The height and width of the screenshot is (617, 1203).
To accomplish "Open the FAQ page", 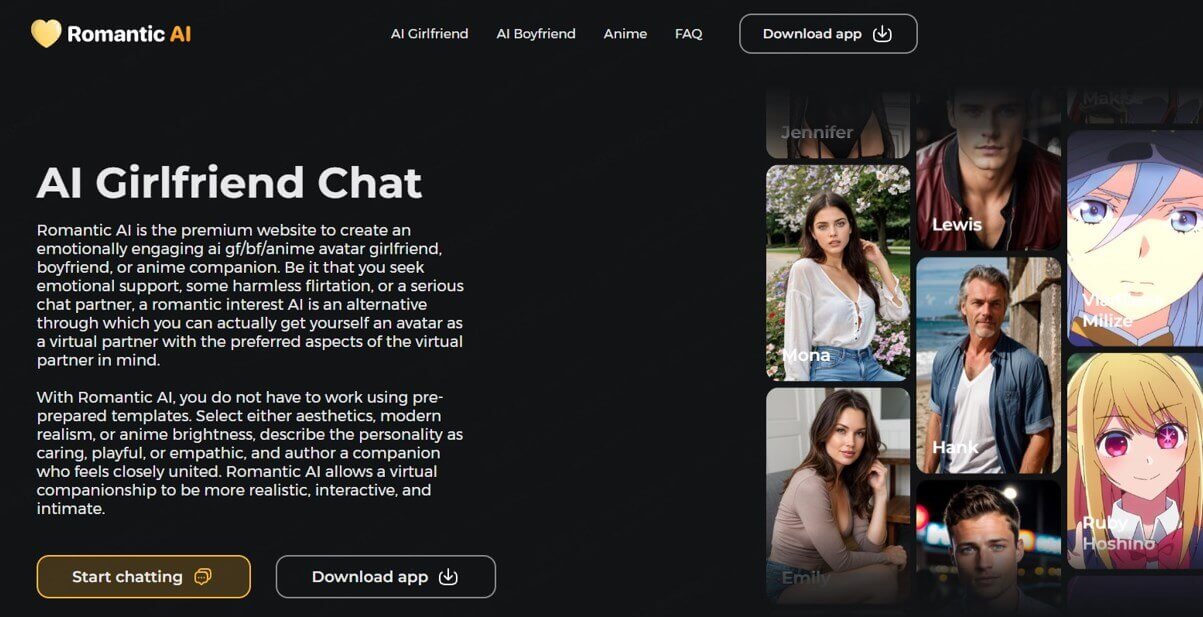I will click(x=688, y=34).
